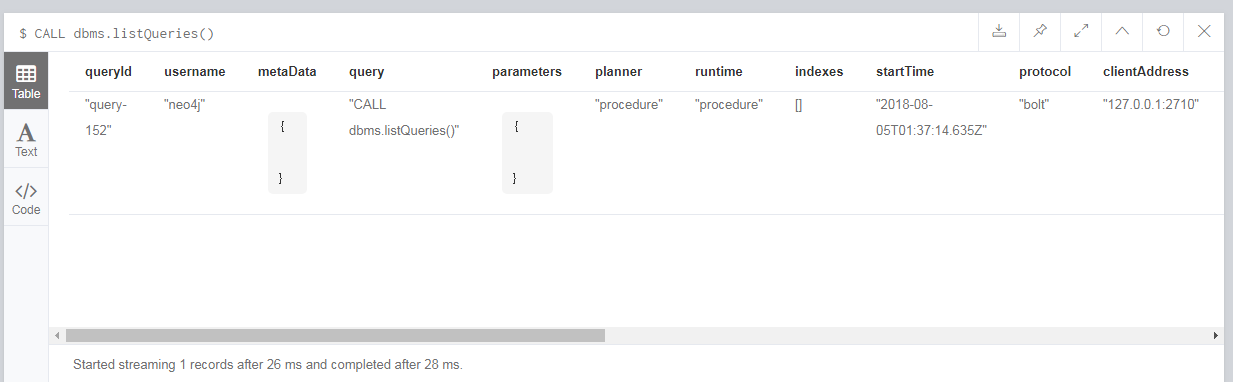
Task: Click the horizontal scrollbar thumb
Action: (x=335, y=336)
